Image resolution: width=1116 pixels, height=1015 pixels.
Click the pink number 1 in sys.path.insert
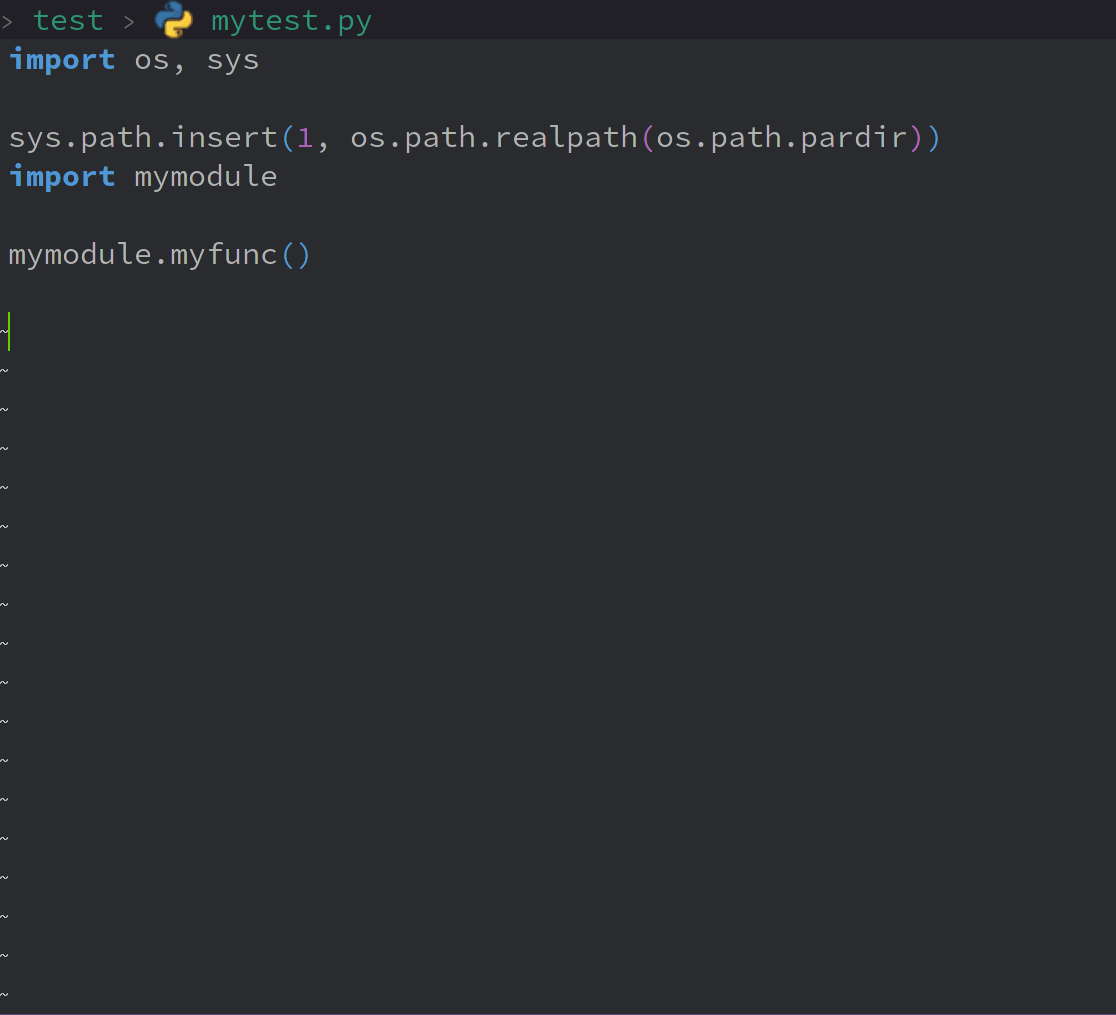pos(302,137)
